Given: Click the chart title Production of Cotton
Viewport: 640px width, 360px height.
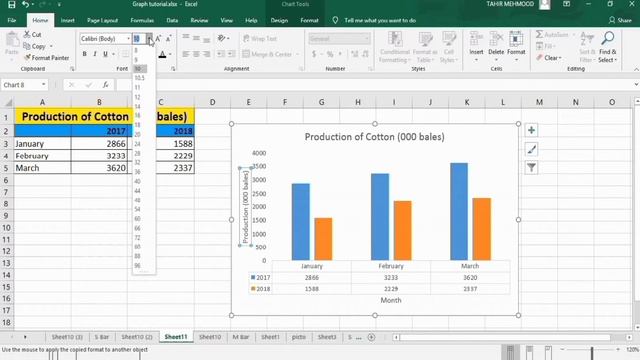Looking at the screenshot, I should 374,137.
